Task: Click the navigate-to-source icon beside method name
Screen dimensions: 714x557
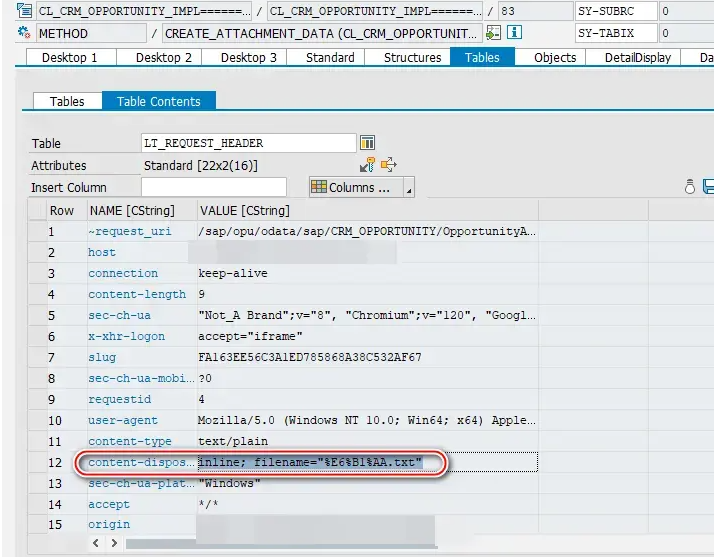Action: [493, 33]
